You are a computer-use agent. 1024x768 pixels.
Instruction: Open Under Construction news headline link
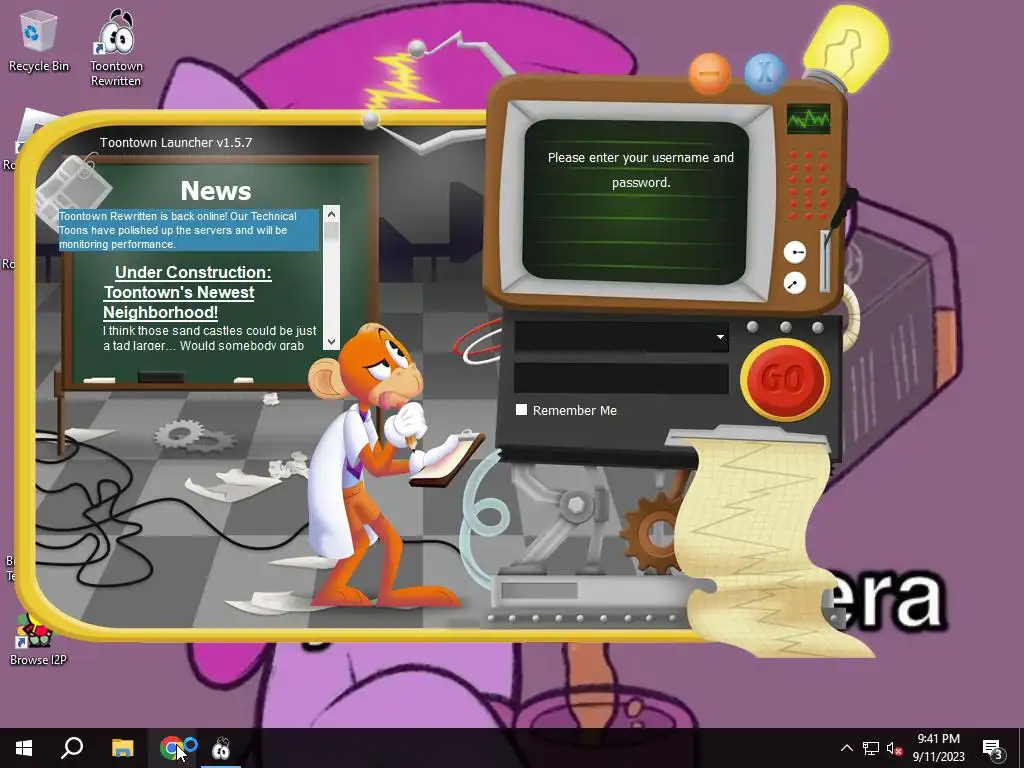click(x=186, y=292)
